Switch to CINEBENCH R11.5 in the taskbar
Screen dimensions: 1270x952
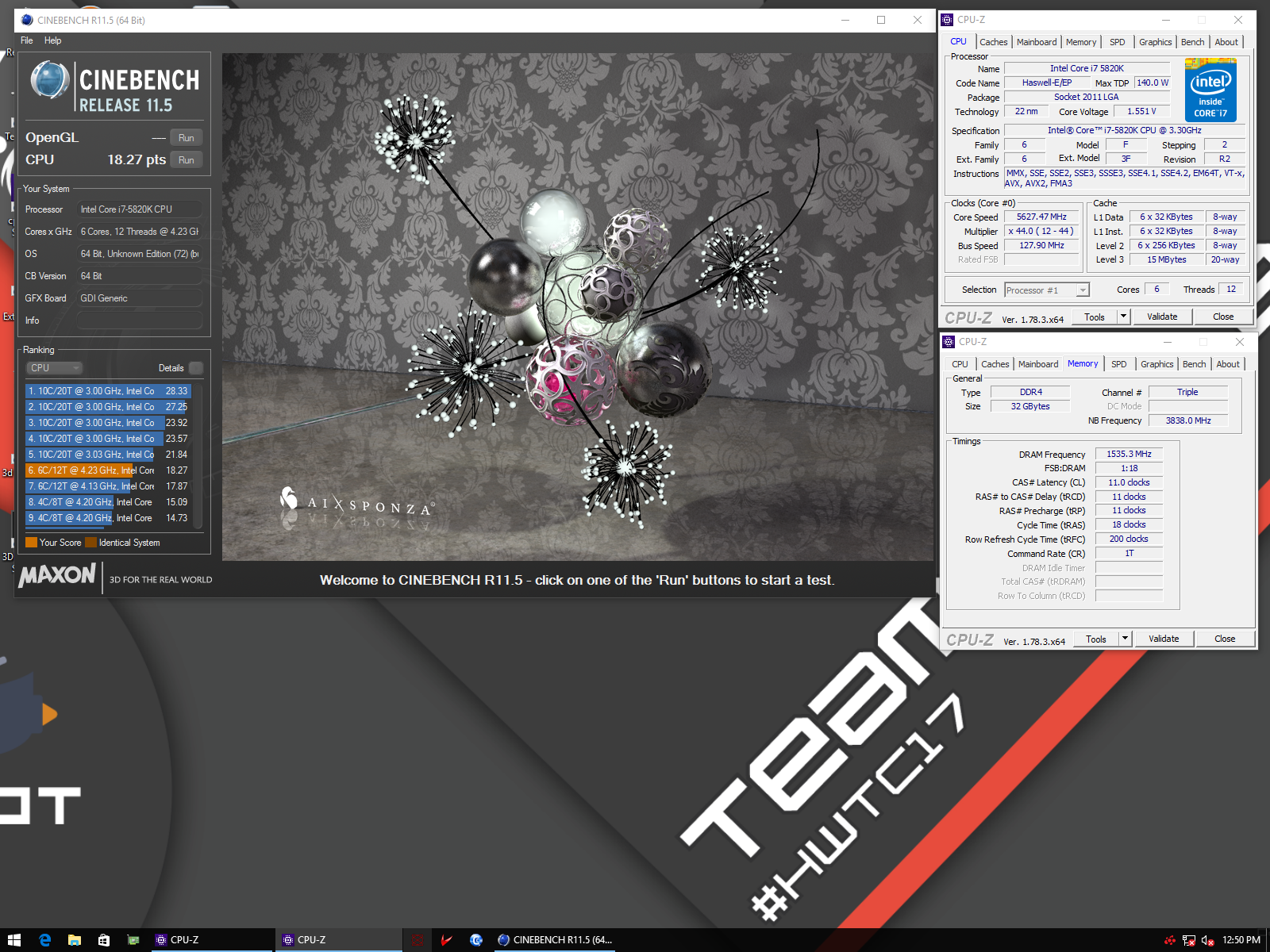click(x=555, y=940)
